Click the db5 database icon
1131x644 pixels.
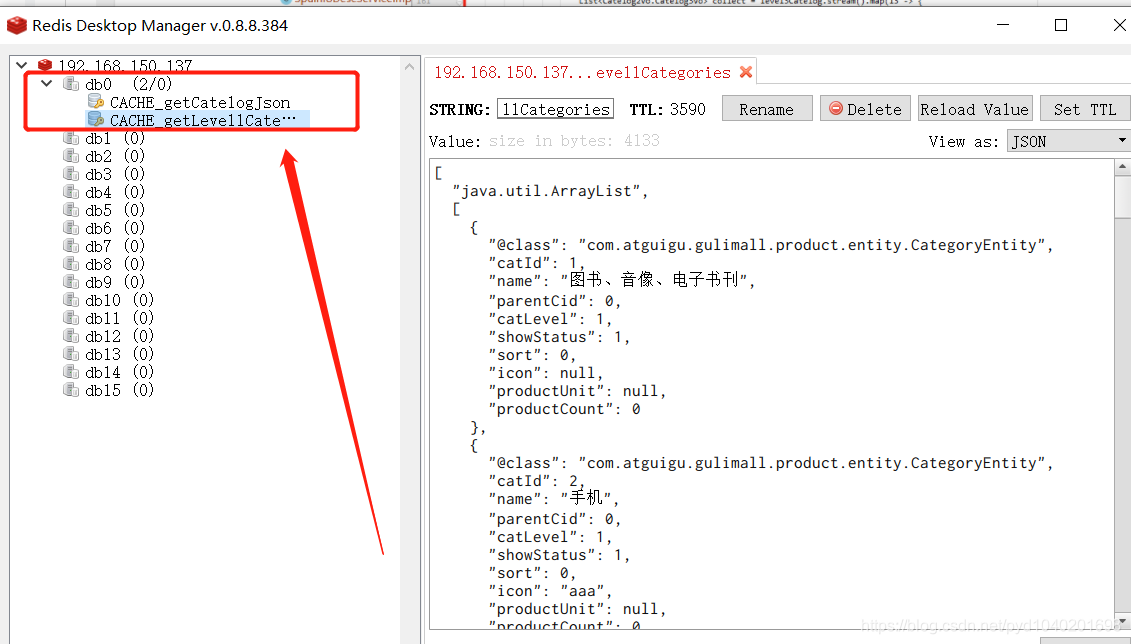(71, 210)
